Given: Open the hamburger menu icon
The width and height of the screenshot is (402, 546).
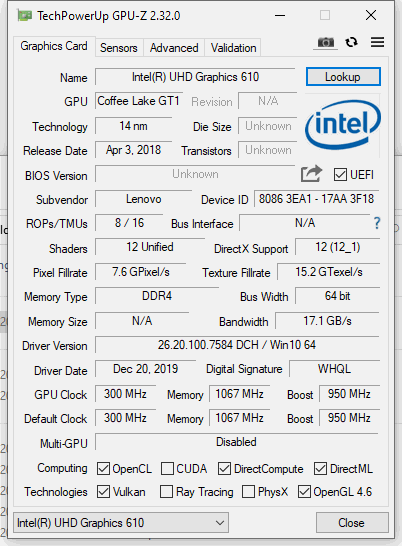Looking at the screenshot, I should point(377,42).
